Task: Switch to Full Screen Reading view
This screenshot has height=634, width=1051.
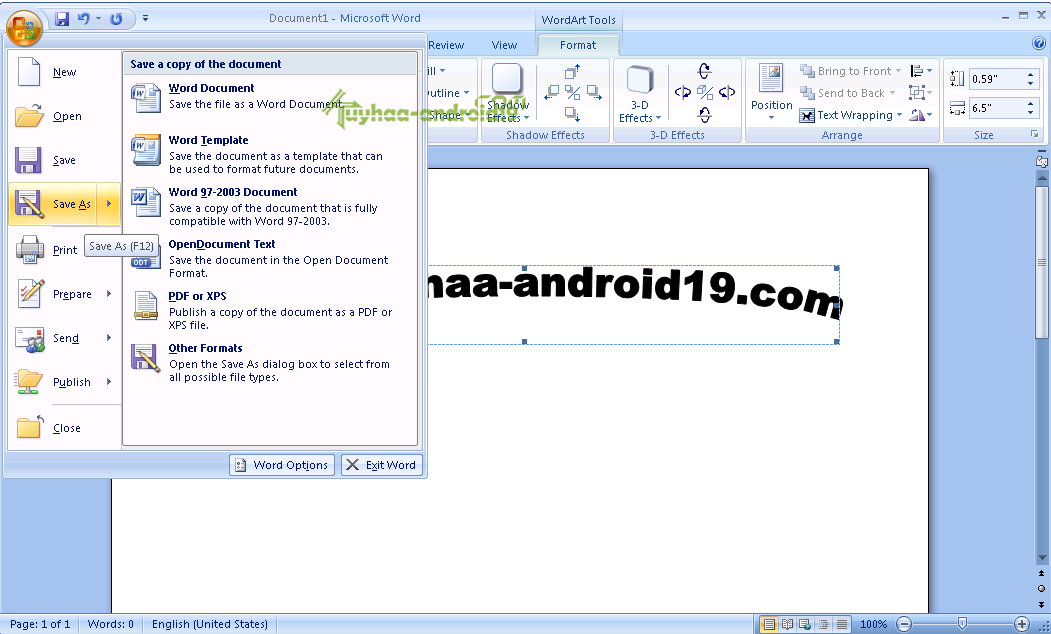Action: click(788, 624)
